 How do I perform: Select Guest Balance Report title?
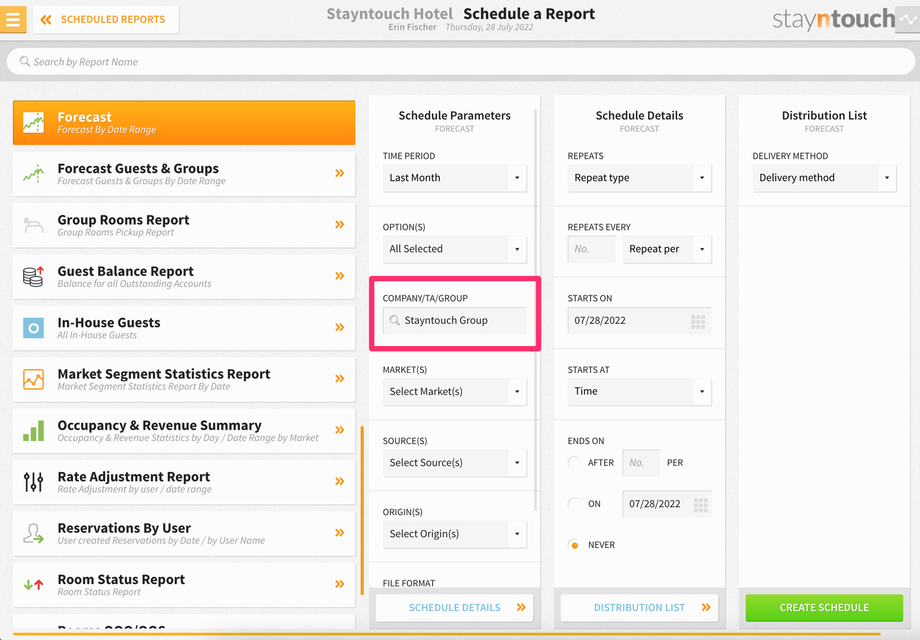pos(126,271)
